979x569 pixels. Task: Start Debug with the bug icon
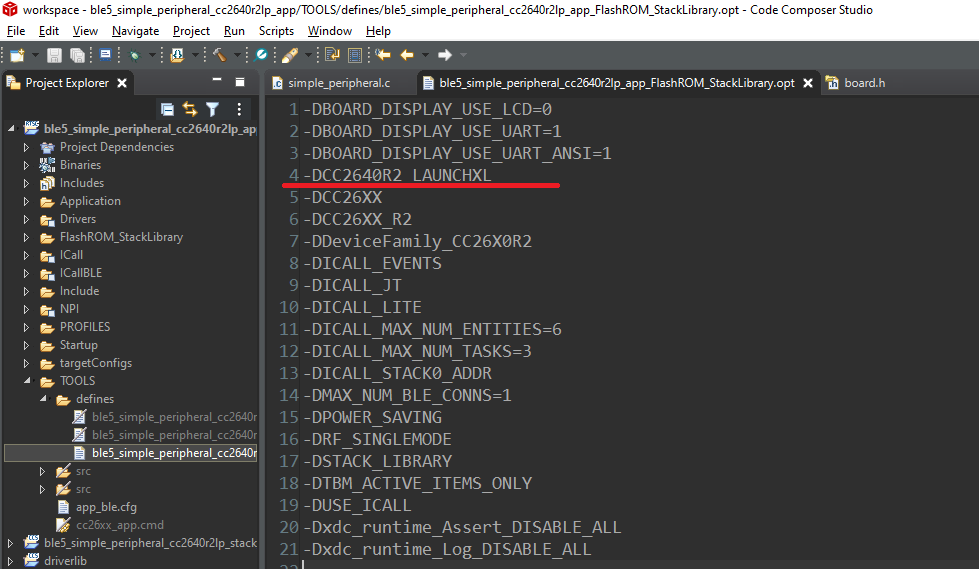134,56
